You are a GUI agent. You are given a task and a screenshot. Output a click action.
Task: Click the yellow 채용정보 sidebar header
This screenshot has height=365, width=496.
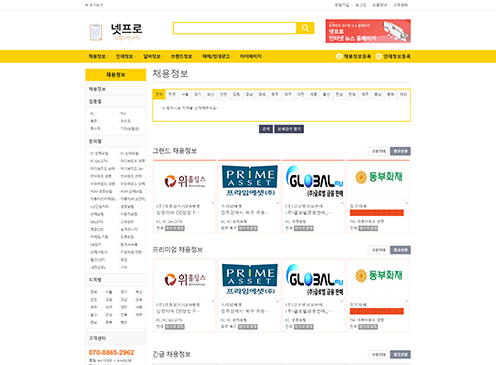point(116,75)
